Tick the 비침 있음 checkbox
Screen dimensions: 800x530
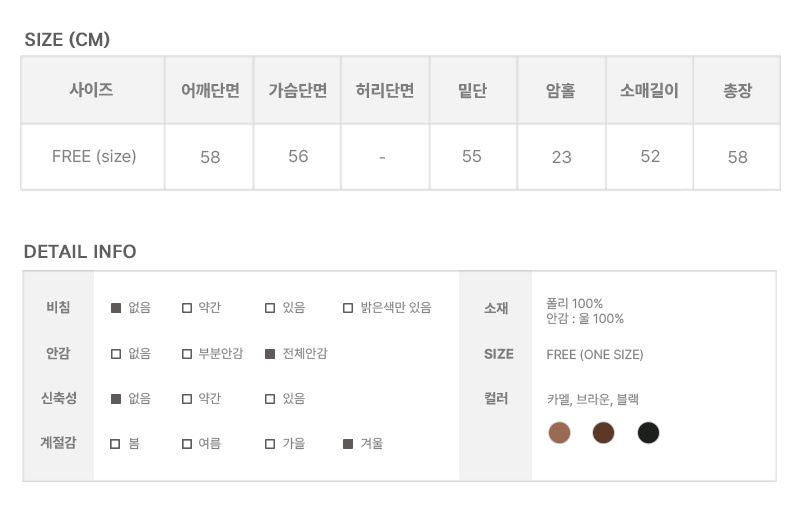(270, 308)
